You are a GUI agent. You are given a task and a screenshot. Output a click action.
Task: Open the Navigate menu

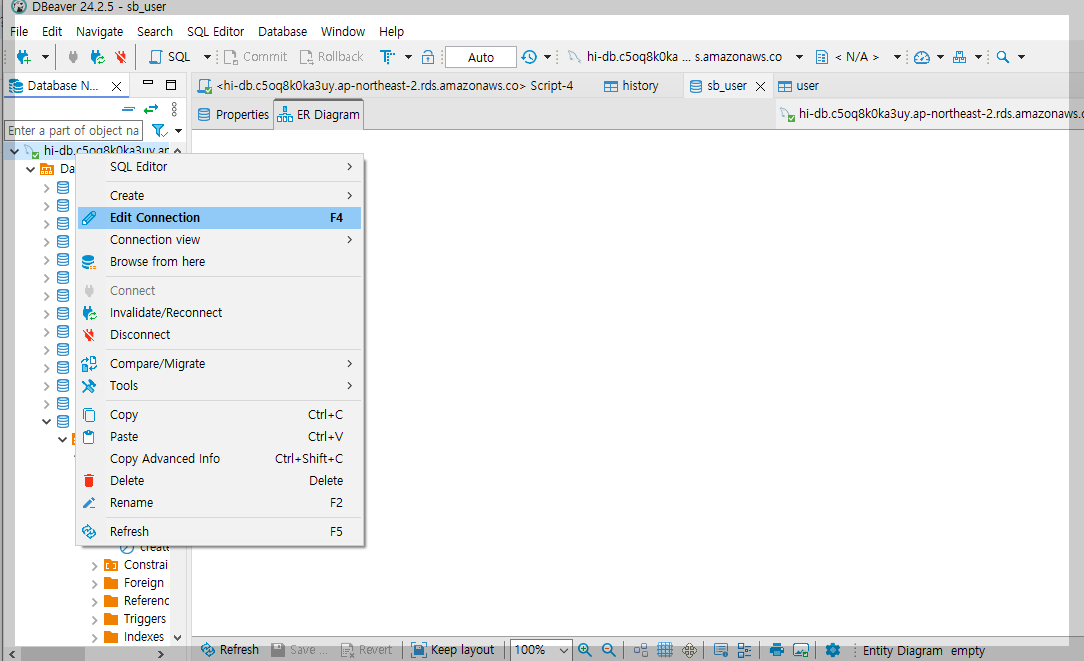click(x=100, y=32)
